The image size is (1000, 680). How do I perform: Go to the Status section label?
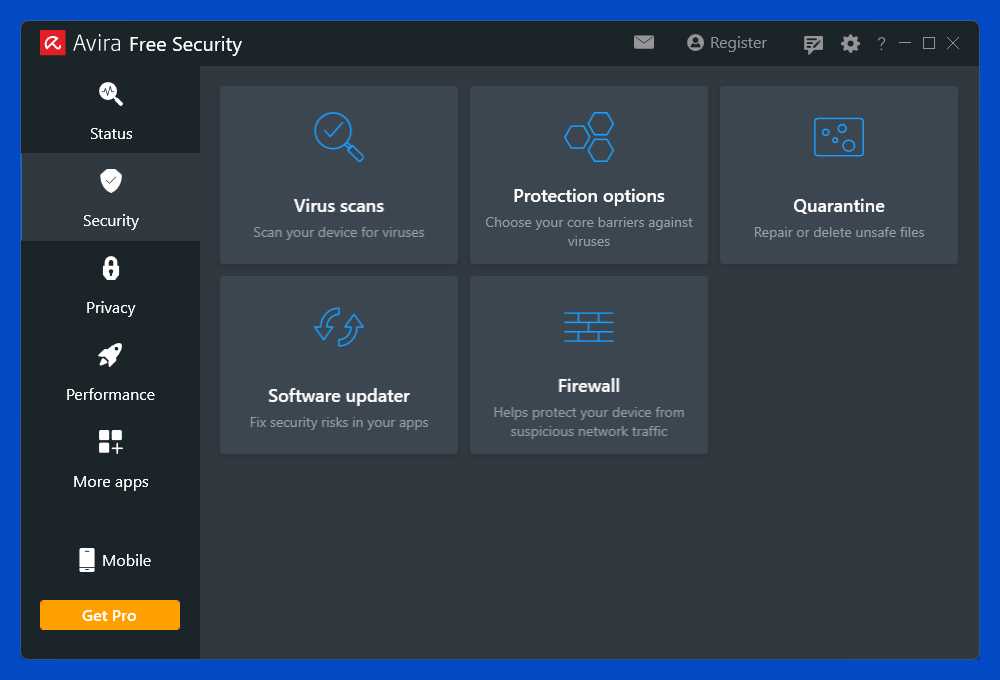pos(111,133)
